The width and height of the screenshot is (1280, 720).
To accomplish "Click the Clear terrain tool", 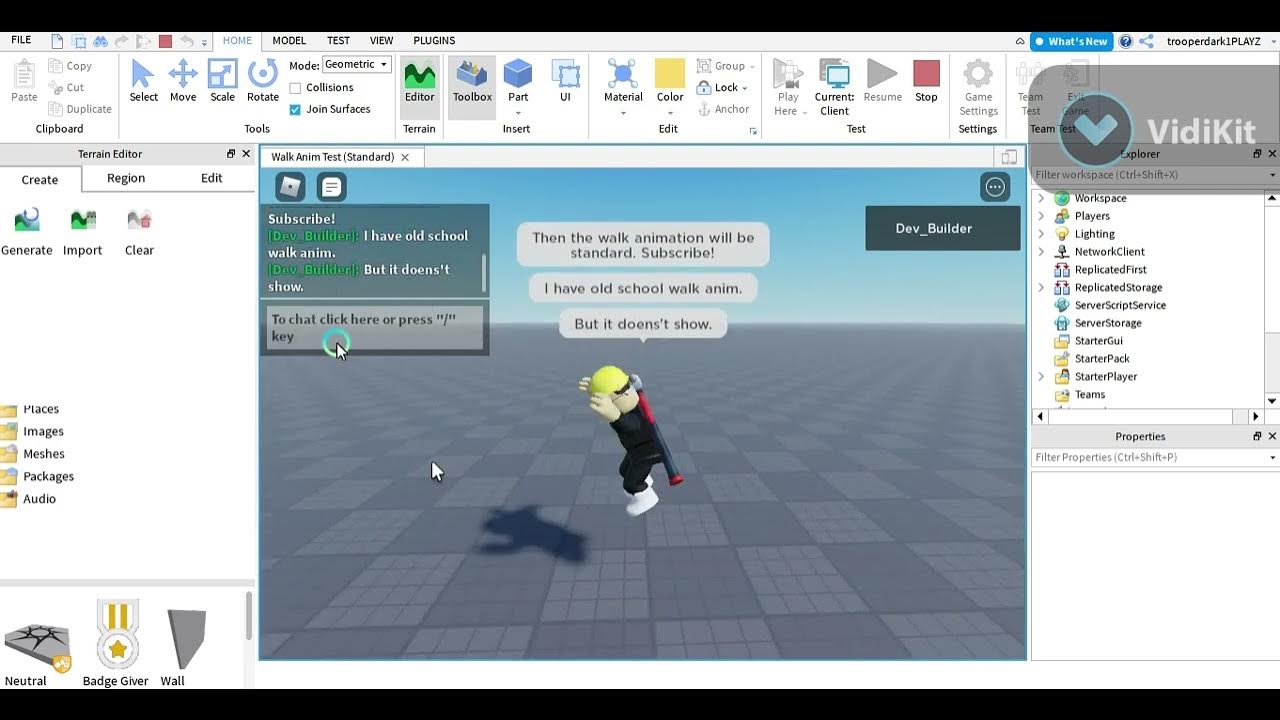I will (139, 232).
